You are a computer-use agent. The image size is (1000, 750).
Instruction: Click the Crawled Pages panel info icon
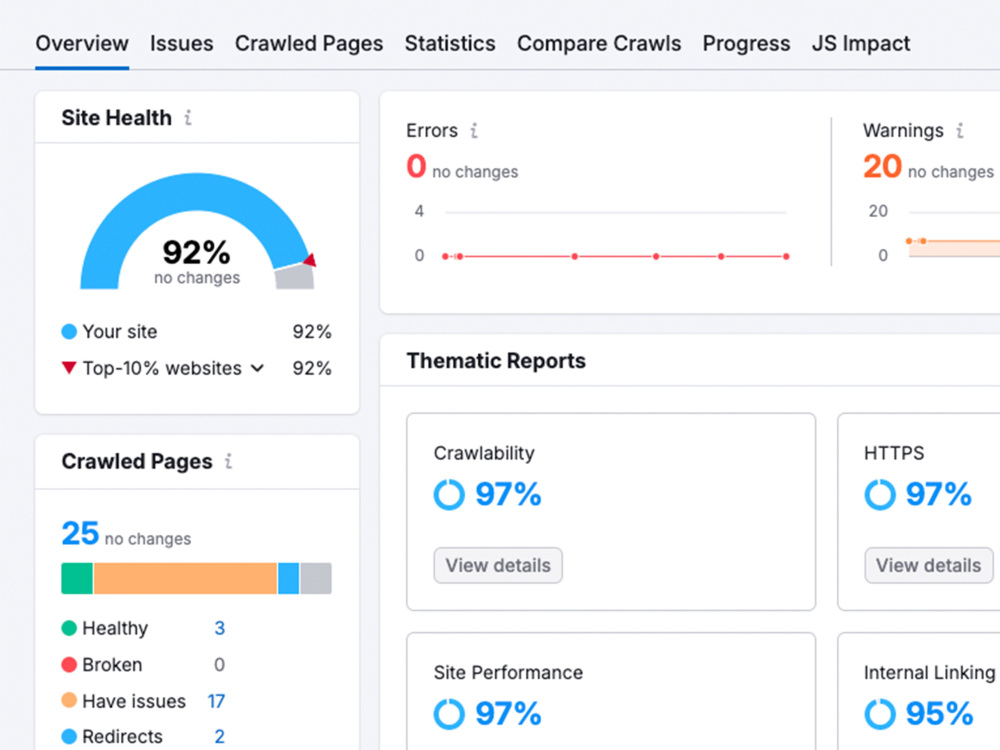pos(228,461)
